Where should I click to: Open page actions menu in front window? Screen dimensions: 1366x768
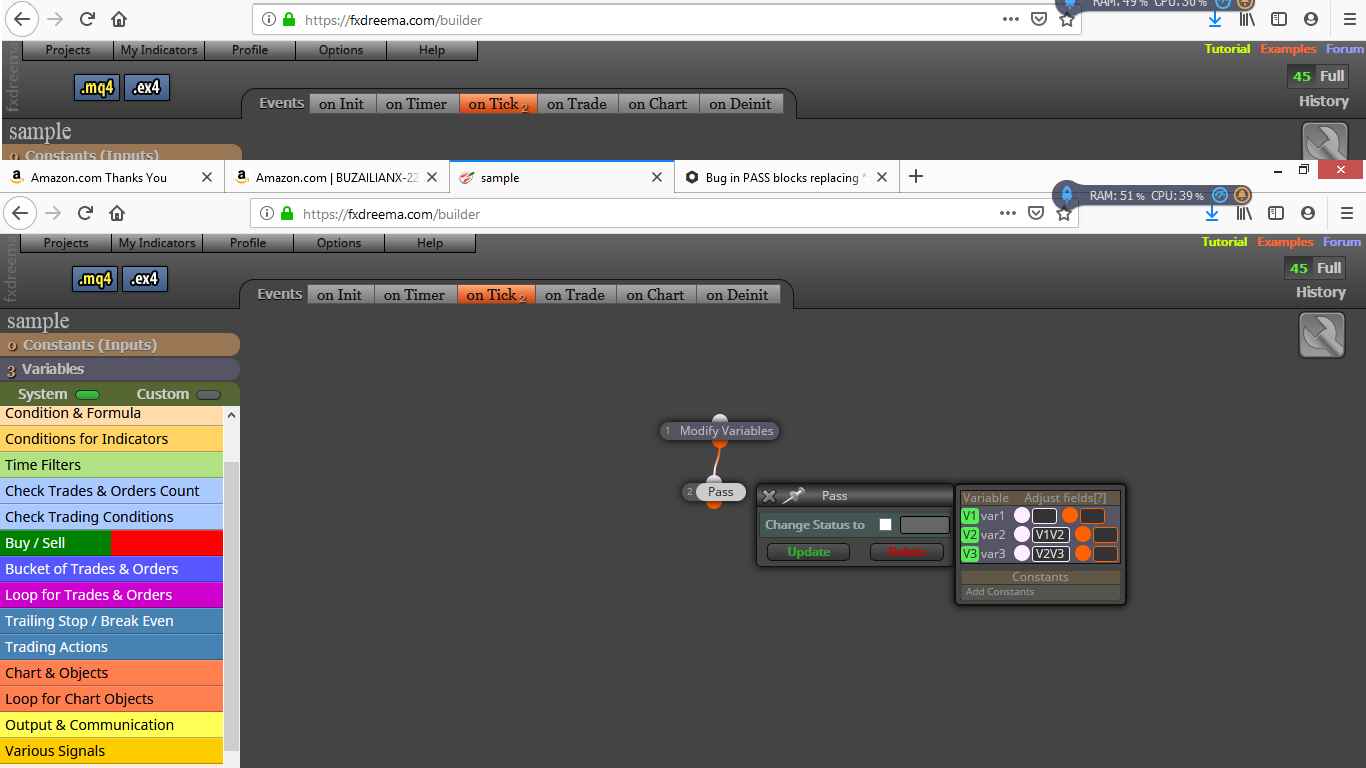point(1009,213)
